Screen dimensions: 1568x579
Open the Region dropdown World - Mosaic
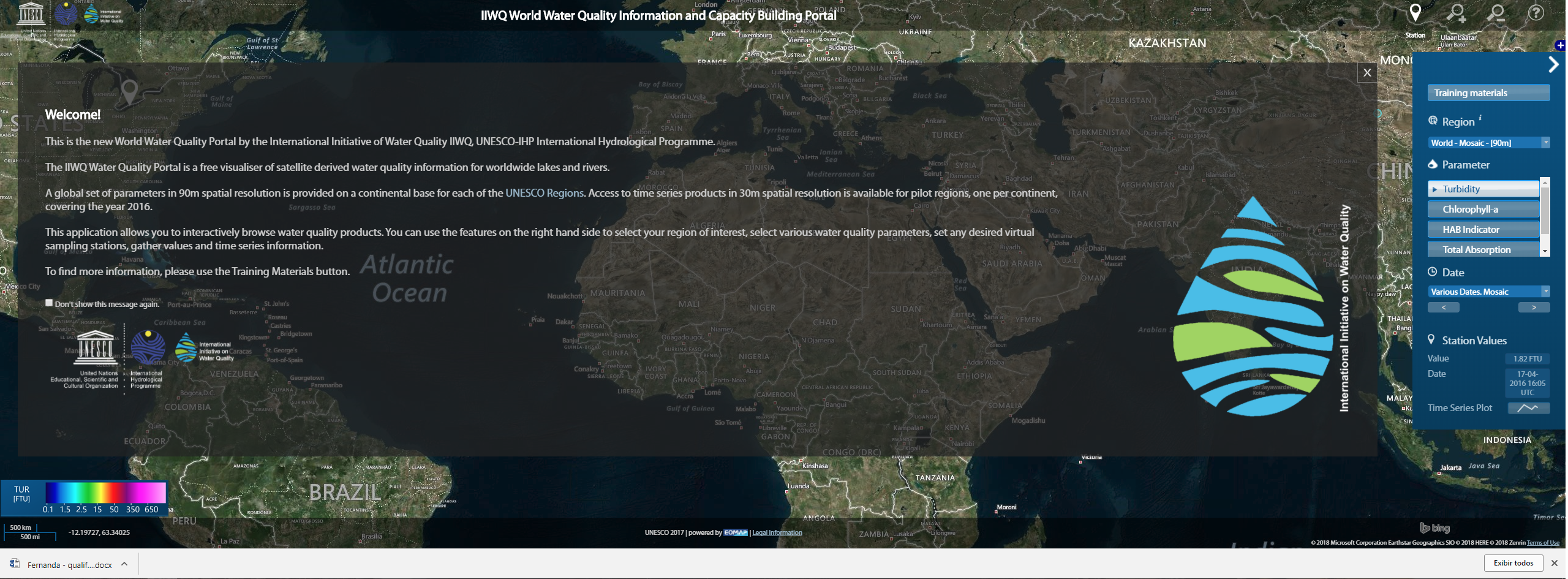(1488, 143)
